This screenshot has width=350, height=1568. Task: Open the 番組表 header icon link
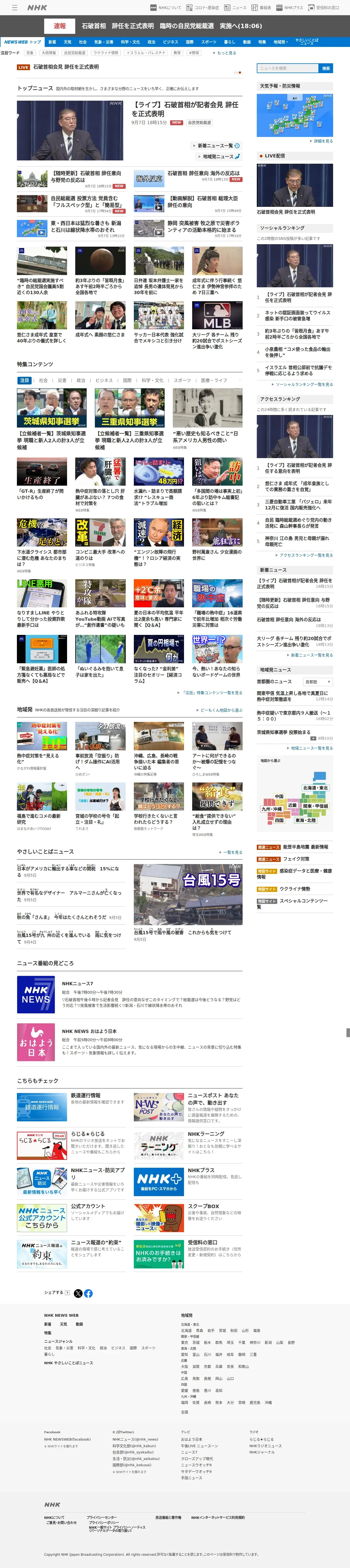(262, 8)
